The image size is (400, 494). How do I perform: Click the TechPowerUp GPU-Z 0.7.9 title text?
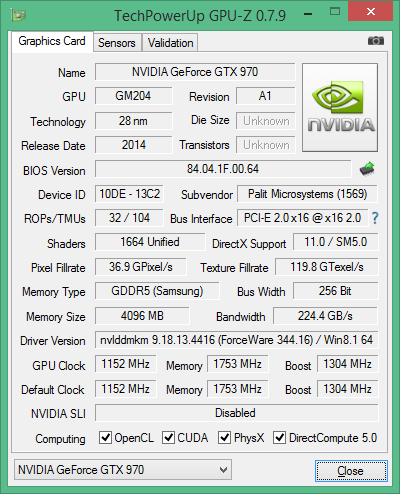pyautogui.click(x=200, y=16)
